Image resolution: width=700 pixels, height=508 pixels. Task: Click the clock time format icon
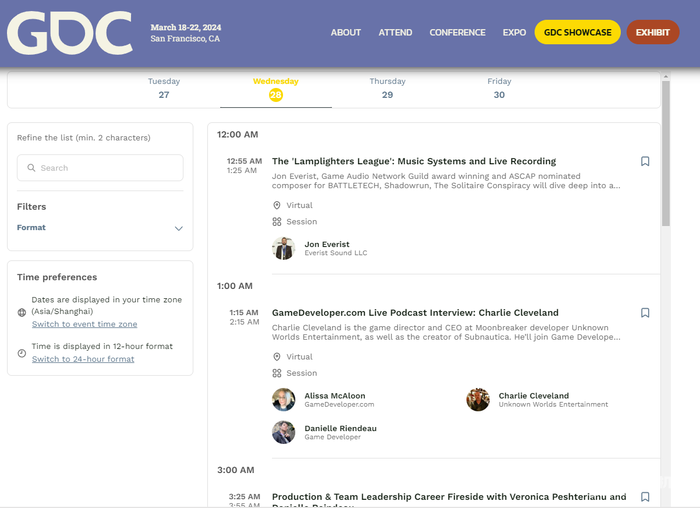point(21,353)
